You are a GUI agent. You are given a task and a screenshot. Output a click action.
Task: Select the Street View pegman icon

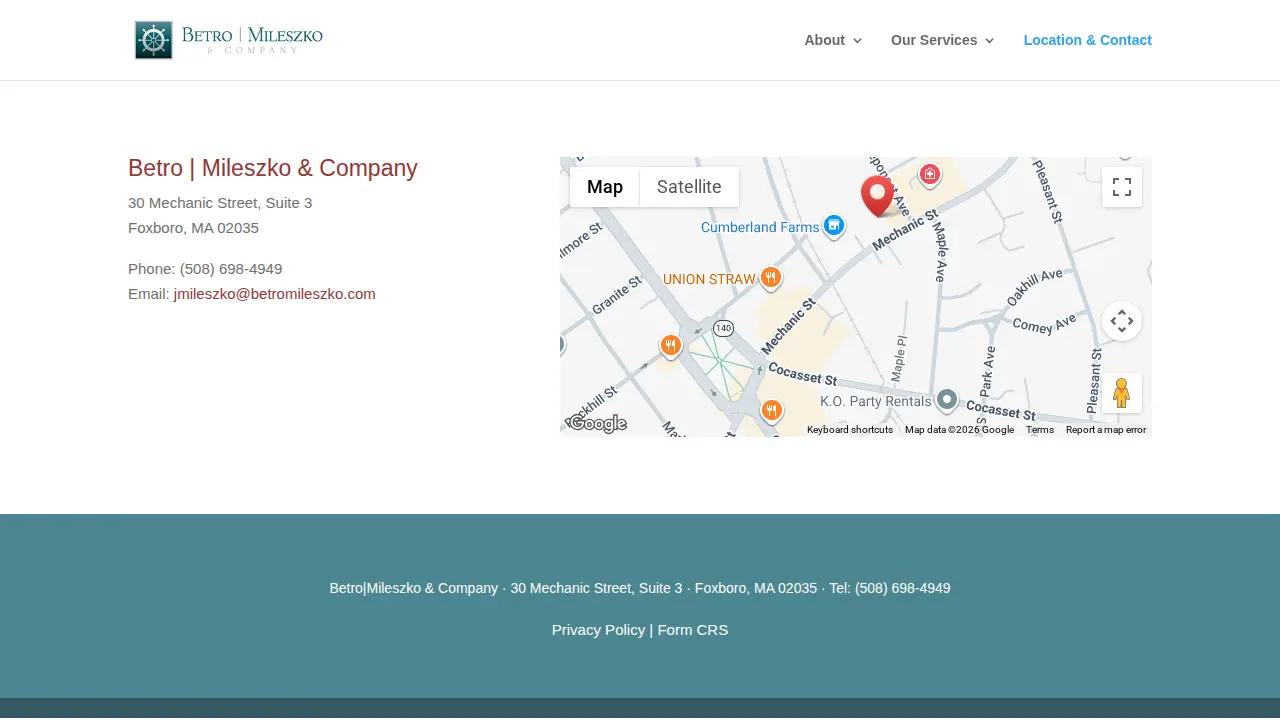point(1122,393)
